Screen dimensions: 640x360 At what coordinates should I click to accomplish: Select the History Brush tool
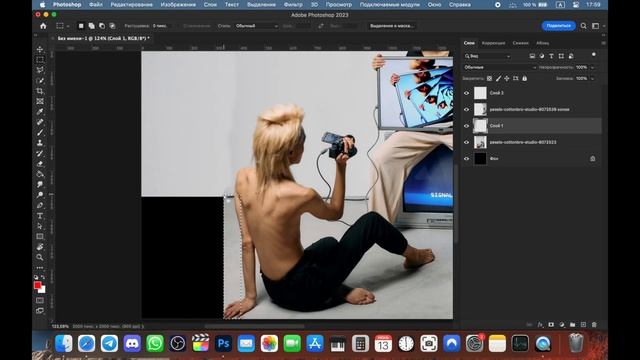40,153
